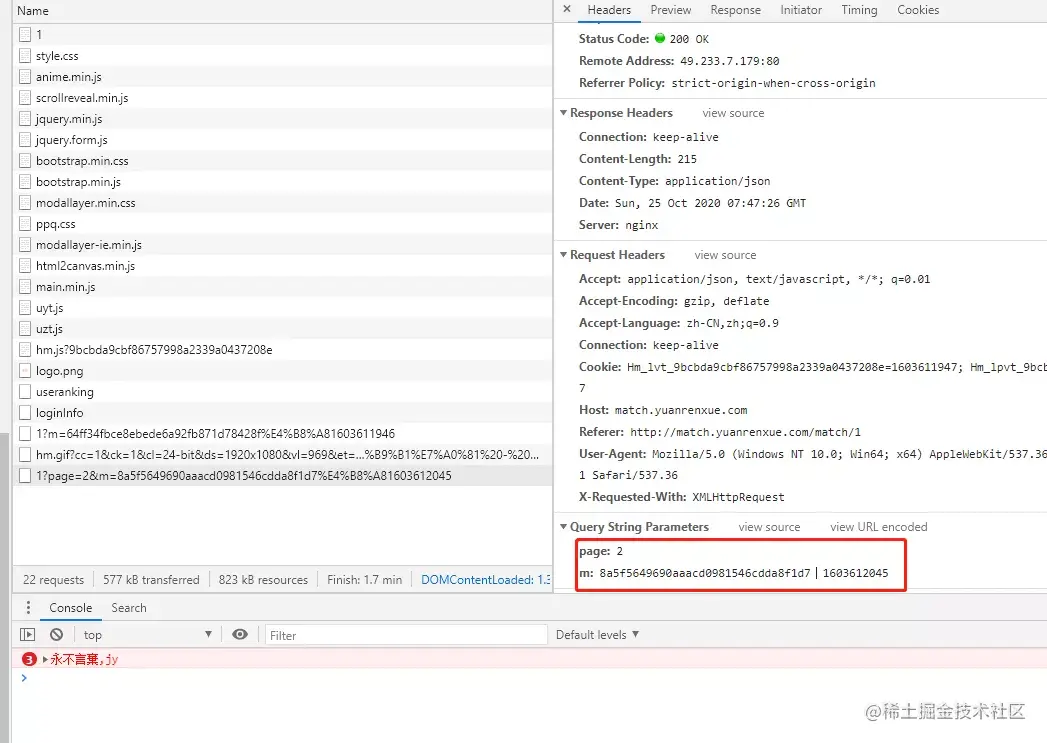The height and width of the screenshot is (743, 1047).
Task: Click the DOMContentLoaded status entry
Action: click(x=485, y=579)
